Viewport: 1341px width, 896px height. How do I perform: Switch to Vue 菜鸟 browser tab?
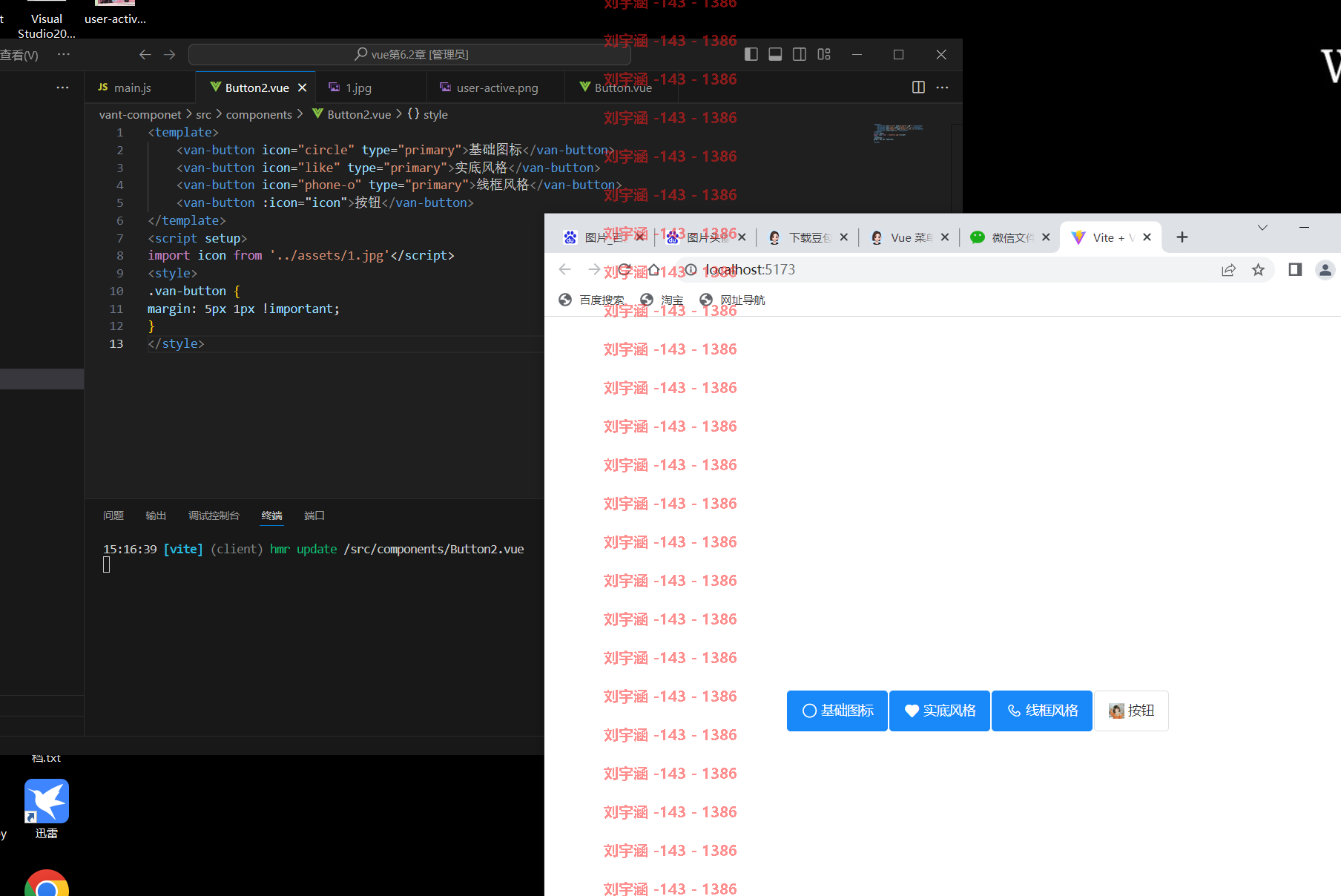click(909, 237)
